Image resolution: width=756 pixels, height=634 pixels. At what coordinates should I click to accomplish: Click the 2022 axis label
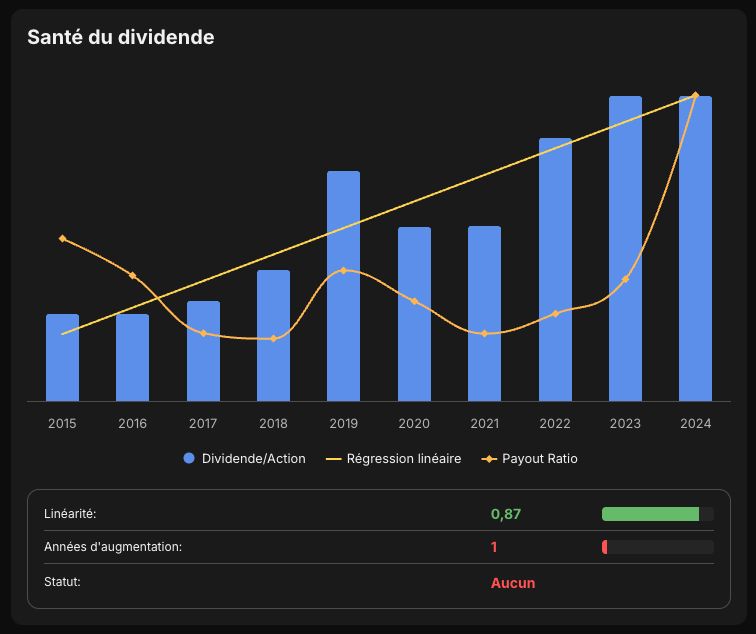(555, 423)
